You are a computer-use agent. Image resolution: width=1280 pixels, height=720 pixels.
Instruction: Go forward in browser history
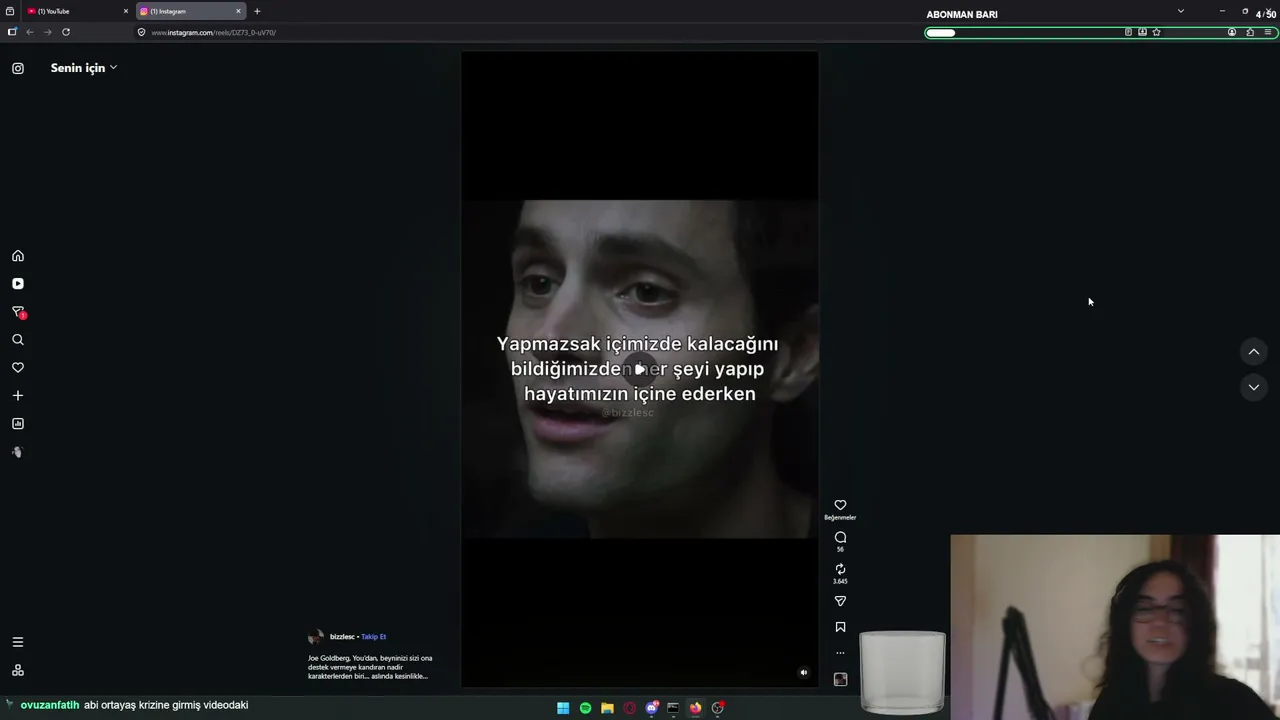click(47, 32)
